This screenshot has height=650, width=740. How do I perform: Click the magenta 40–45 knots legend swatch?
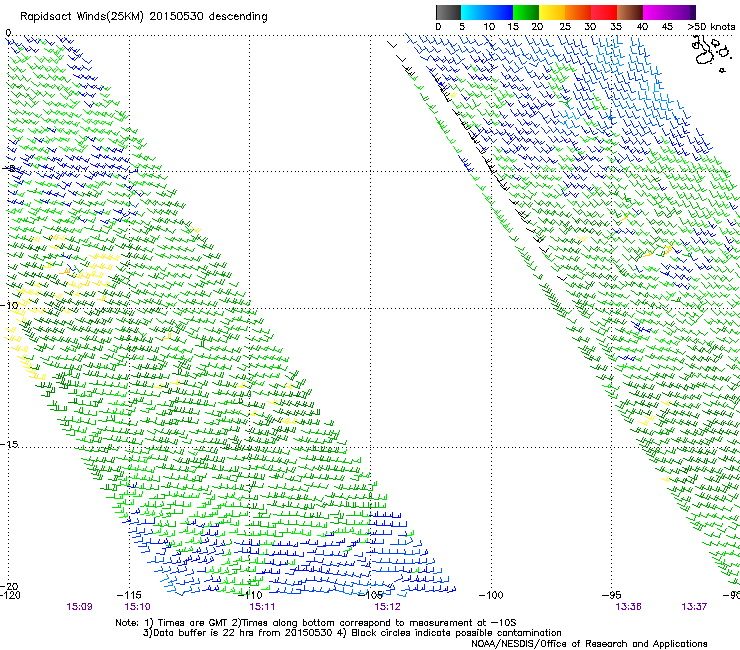[656, 12]
